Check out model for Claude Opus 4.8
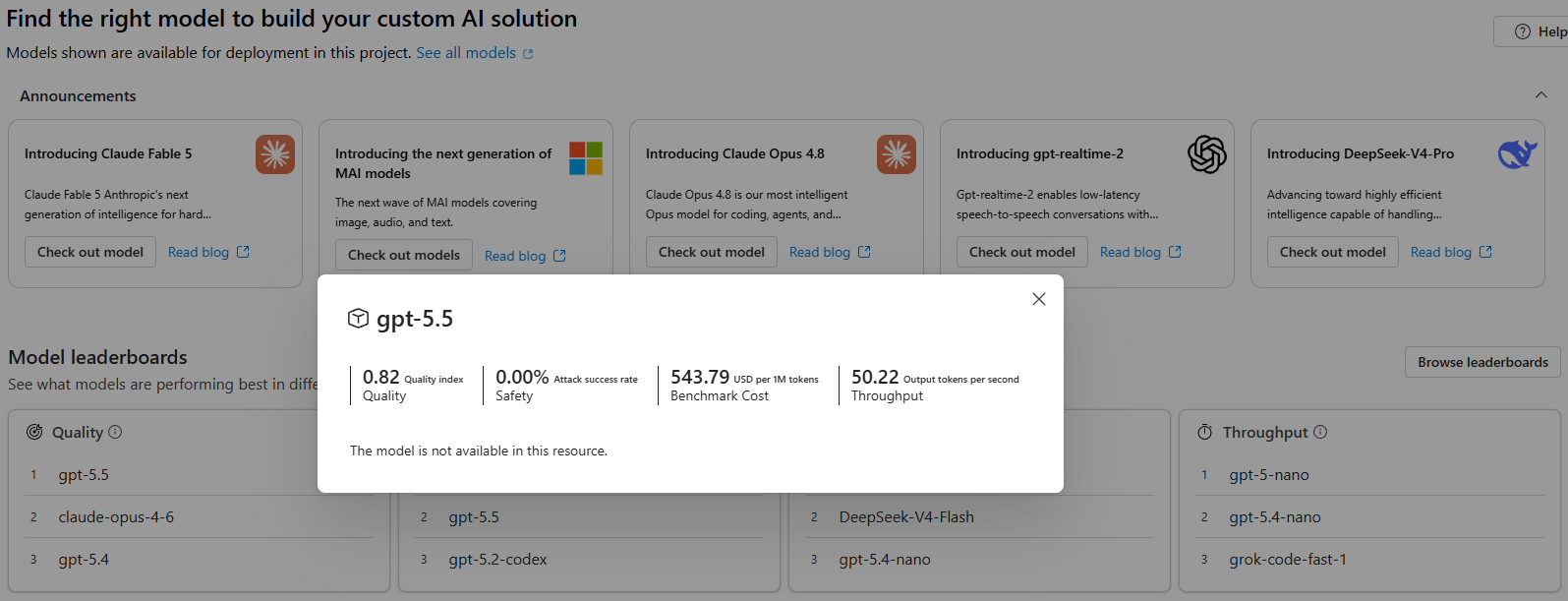 pos(712,252)
